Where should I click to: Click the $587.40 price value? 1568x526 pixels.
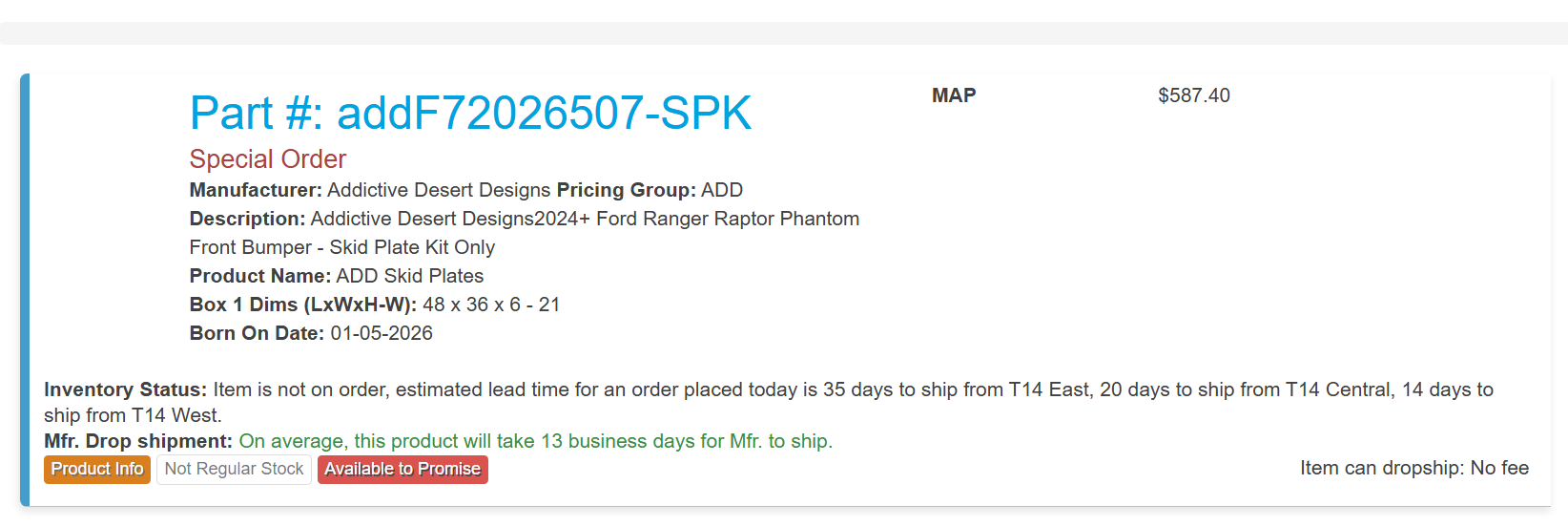click(1194, 95)
